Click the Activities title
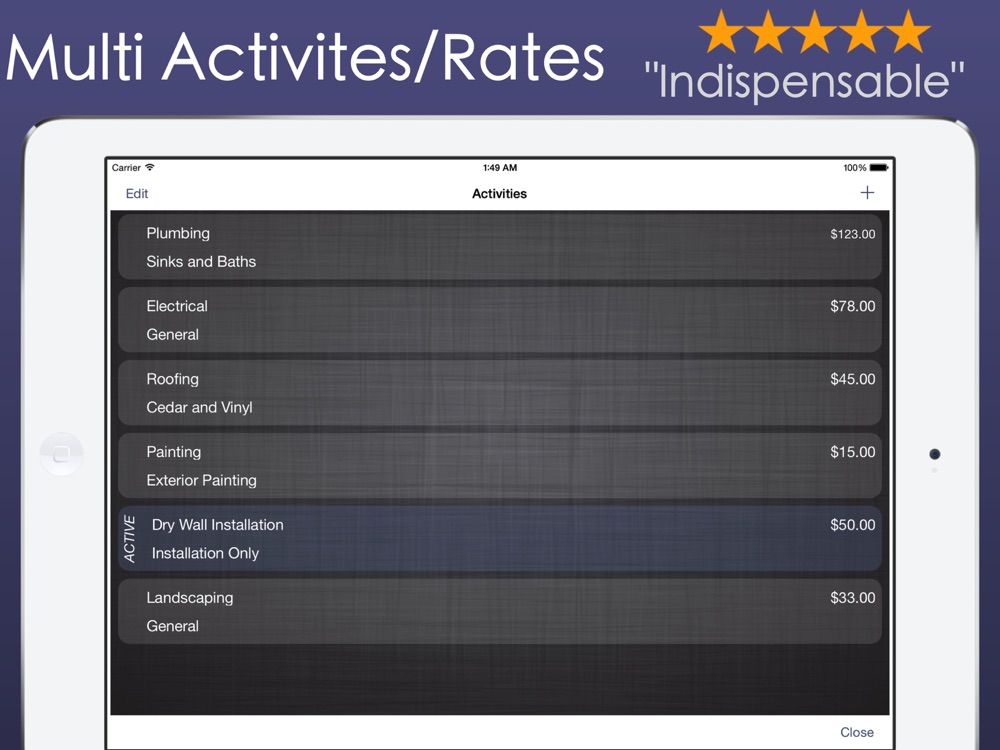This screenshot has width=1000, height=750. point(499,194)
